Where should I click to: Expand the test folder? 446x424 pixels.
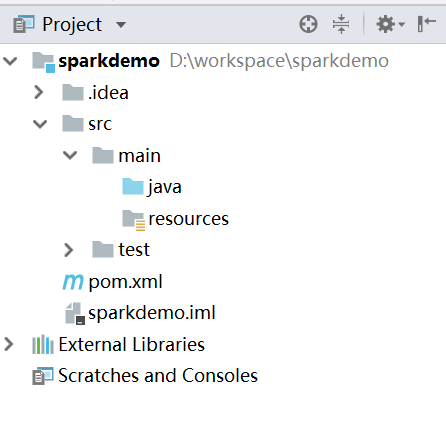coord(69,250)
